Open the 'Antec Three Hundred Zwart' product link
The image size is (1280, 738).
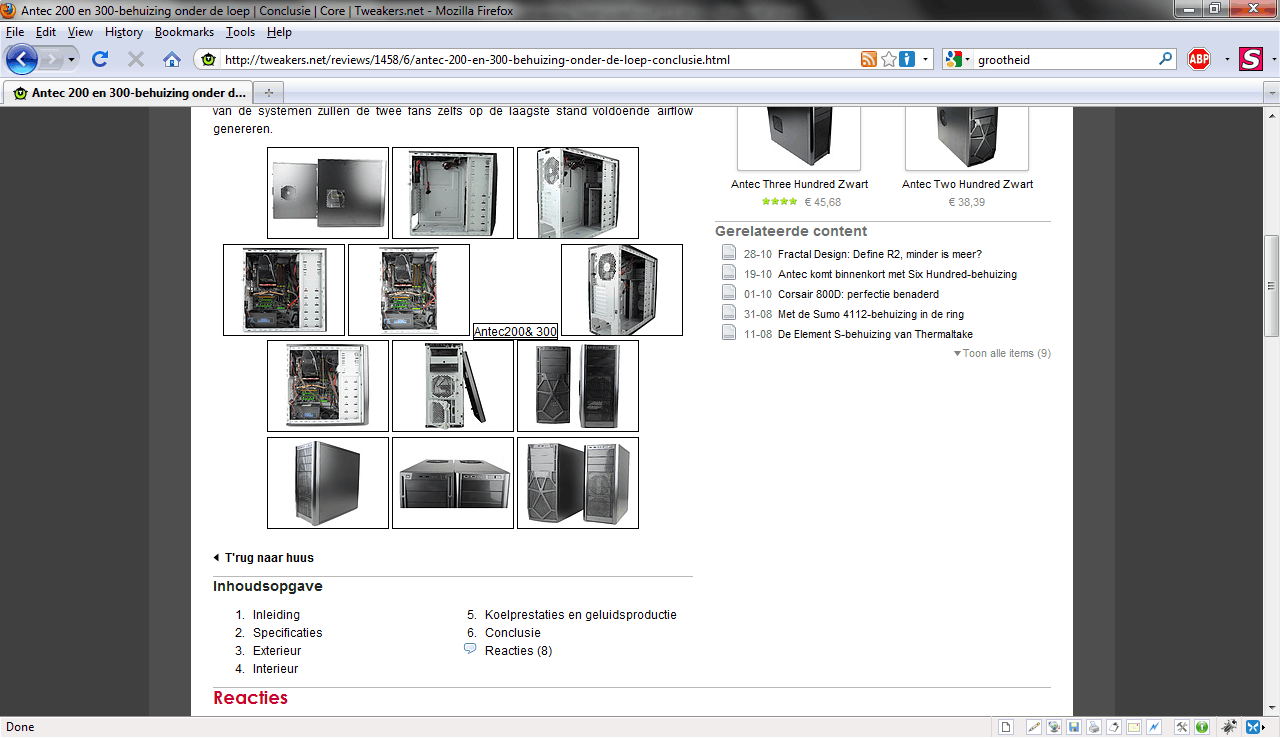click(x=799, y=184)
